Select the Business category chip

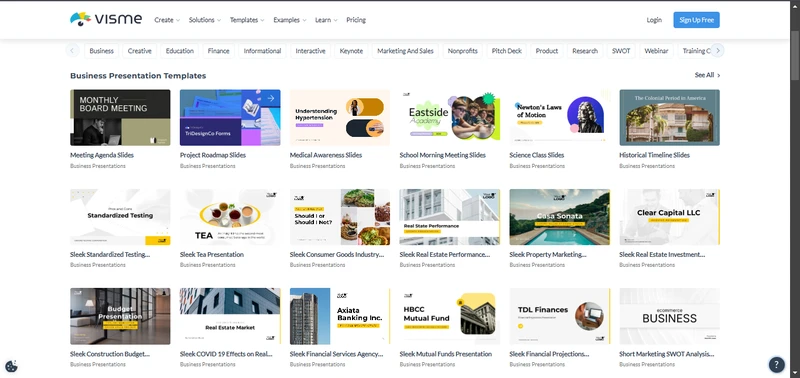pos(102,51)
